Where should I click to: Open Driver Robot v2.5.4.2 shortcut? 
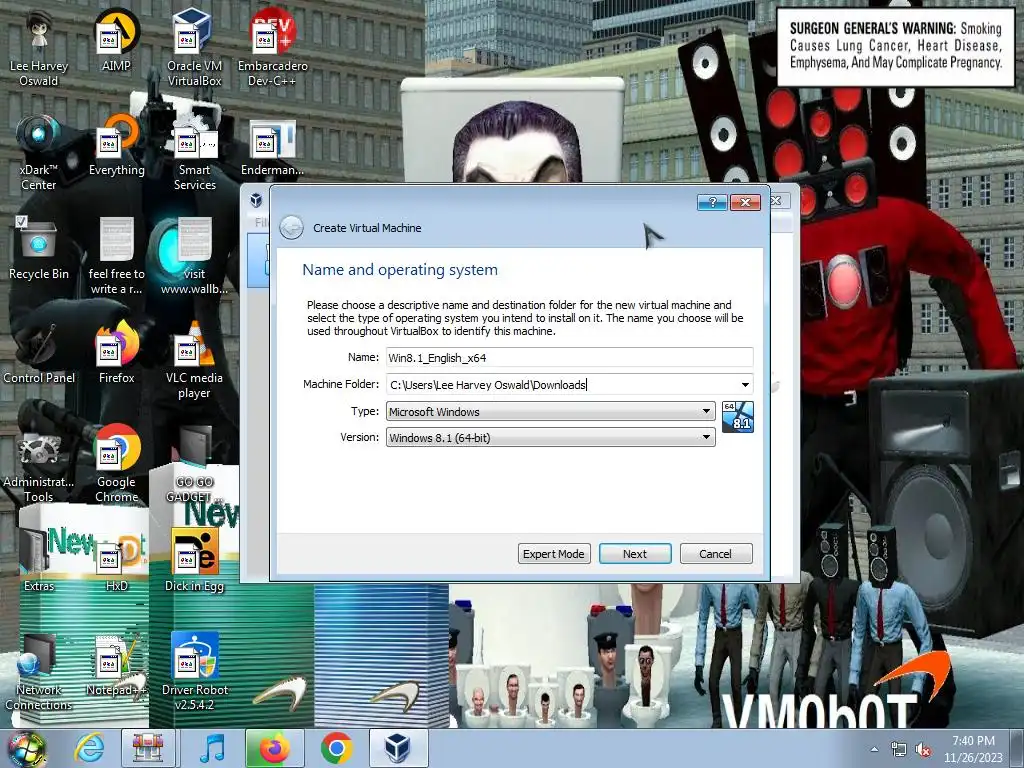tap(194, 673)
